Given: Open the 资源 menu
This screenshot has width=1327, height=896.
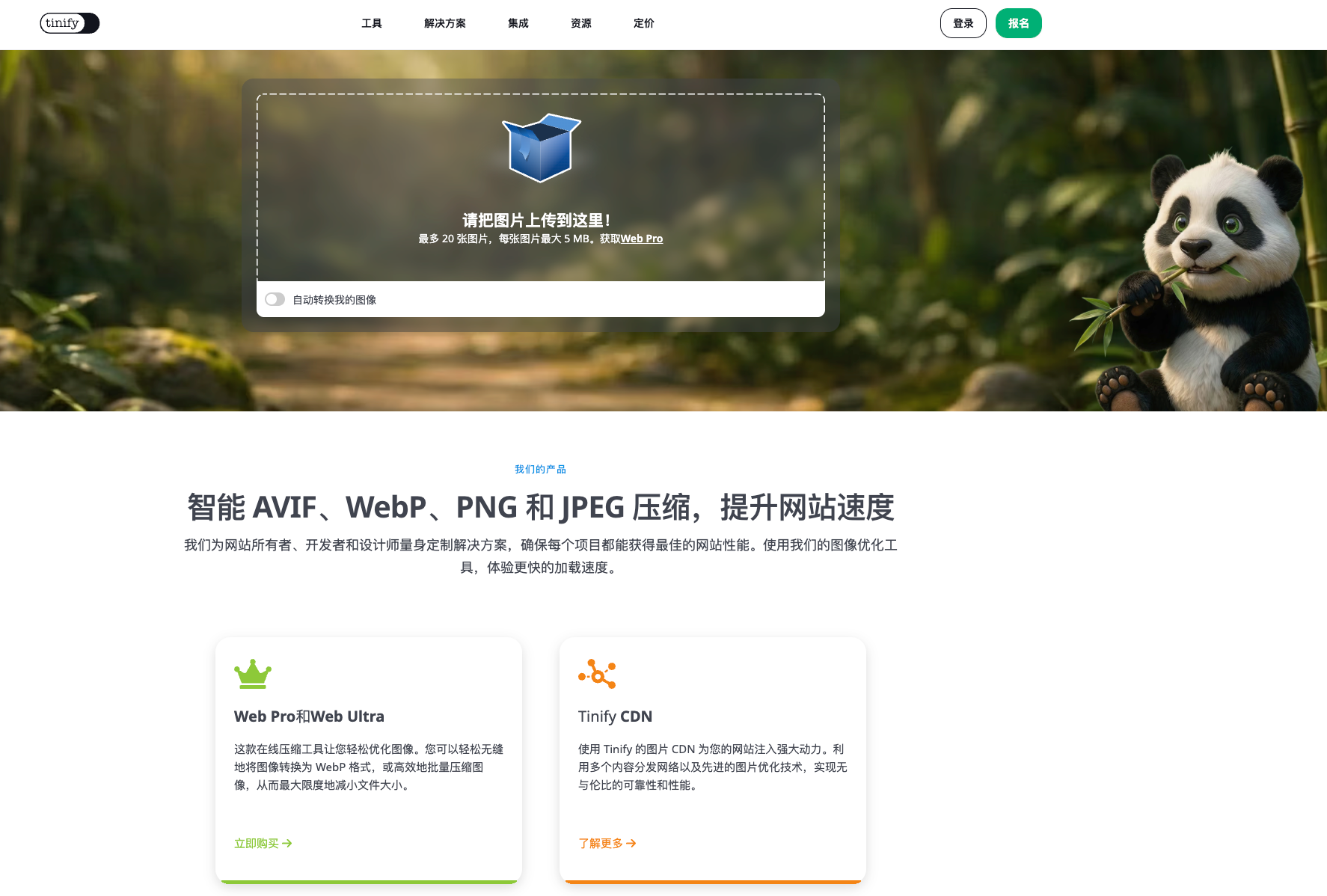Looking at the screenshot, I should coord(581,23).
